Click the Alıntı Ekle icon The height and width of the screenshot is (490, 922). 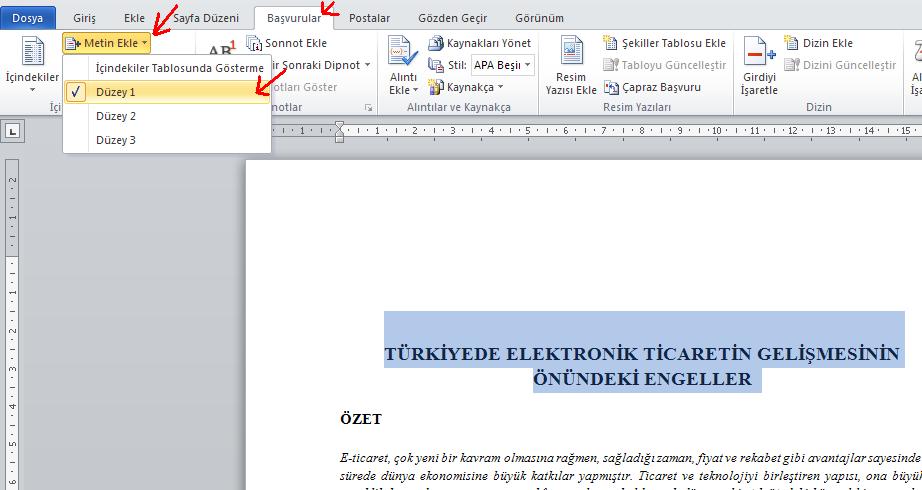[403, 51]
